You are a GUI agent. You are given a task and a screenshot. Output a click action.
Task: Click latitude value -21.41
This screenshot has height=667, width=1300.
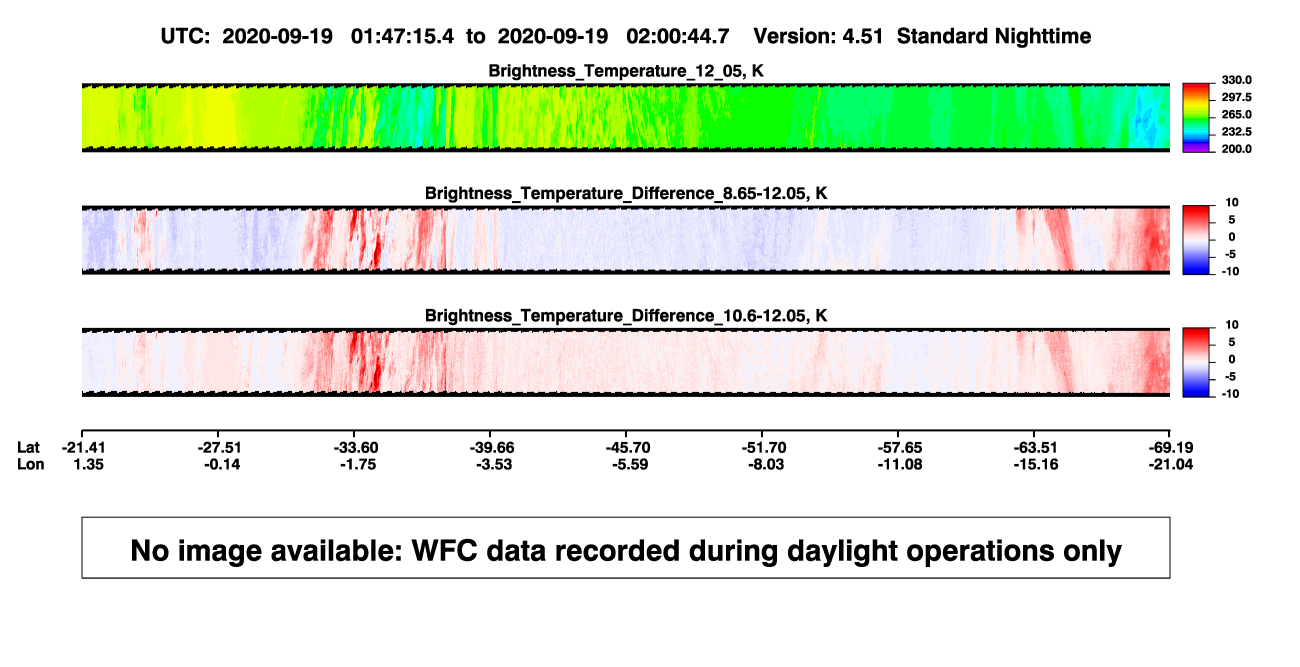pyautogui.click(x=82, y=447)
